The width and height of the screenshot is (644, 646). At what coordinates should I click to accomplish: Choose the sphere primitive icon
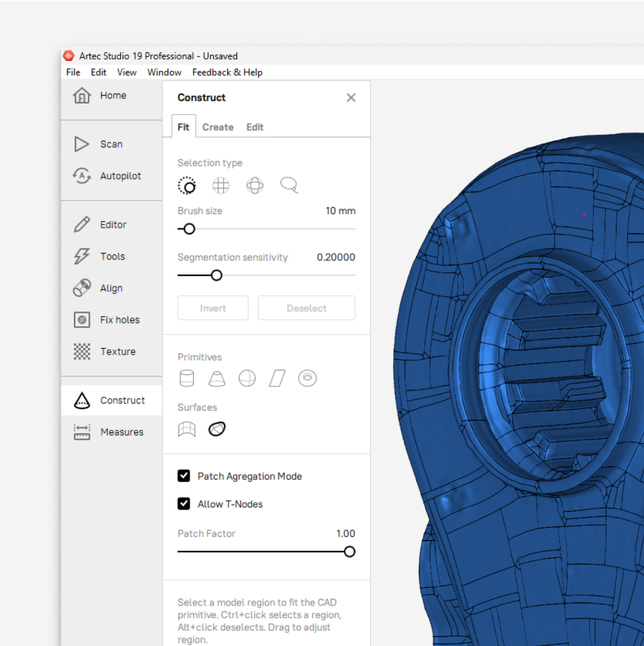coord(247,378)
